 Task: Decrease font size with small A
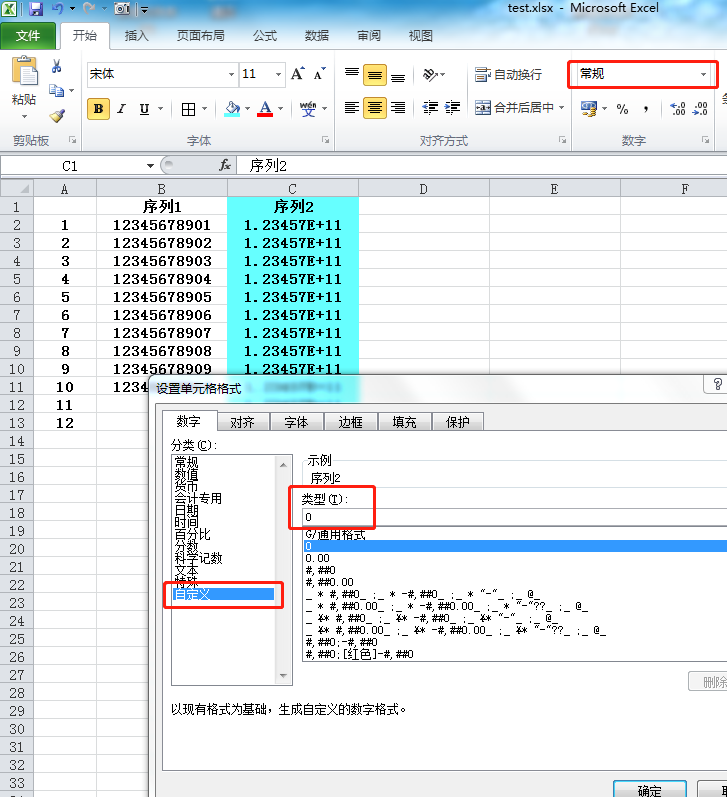(x=319, y=74)
